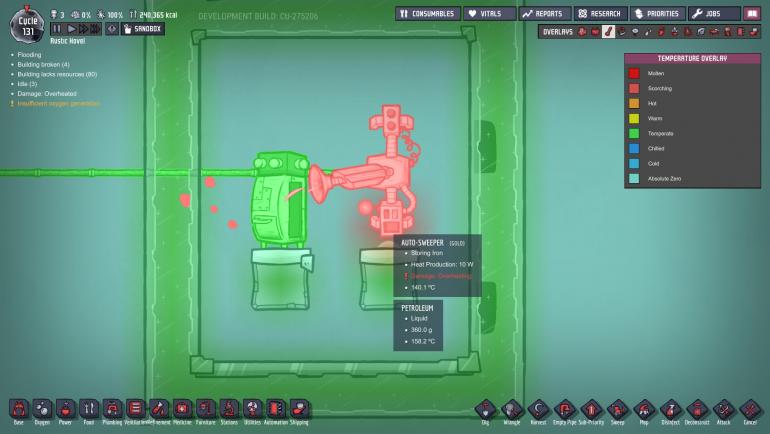Set game speed to fastest

point(95,29)
